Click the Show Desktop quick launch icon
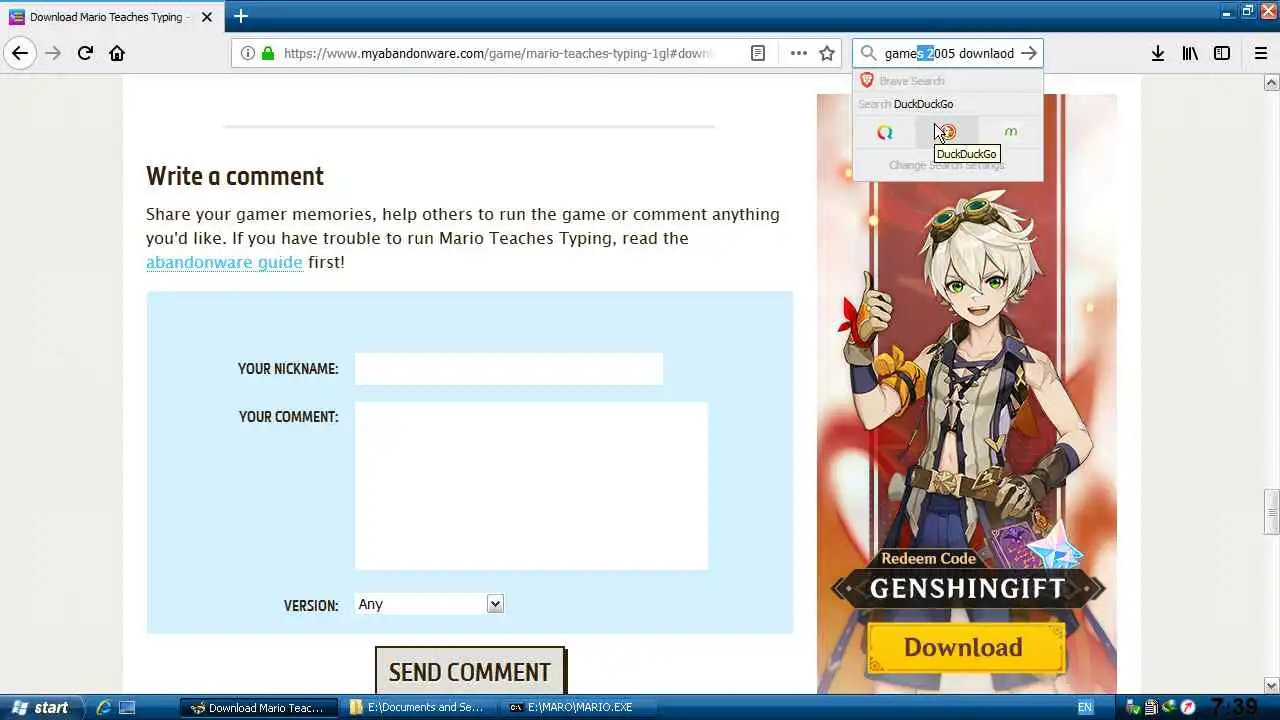This screenshot has height=720, width=1280. pos(127,707)
